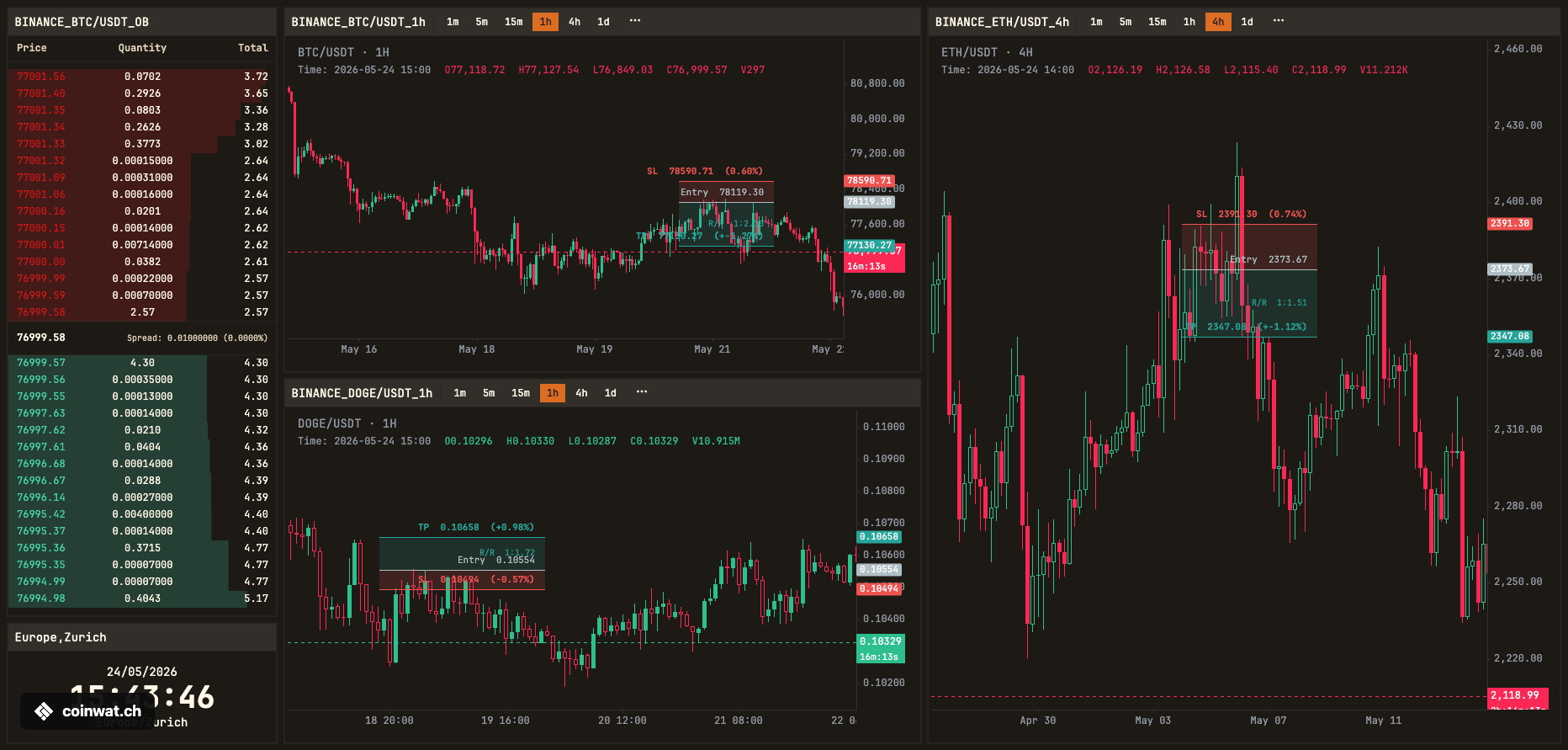Open the more options menu in ETH/USDT chart header

point(1279,21)
